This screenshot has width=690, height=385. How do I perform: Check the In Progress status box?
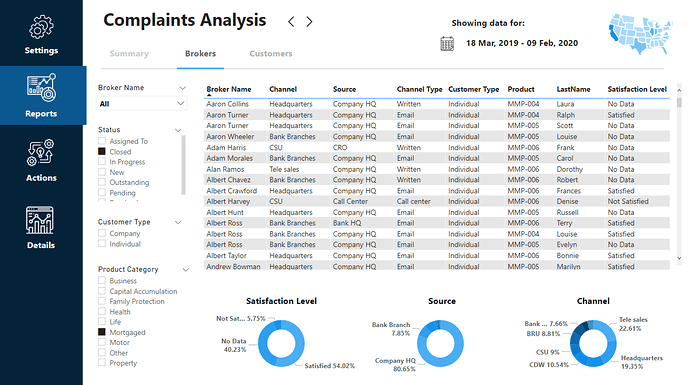pos(102,161)
